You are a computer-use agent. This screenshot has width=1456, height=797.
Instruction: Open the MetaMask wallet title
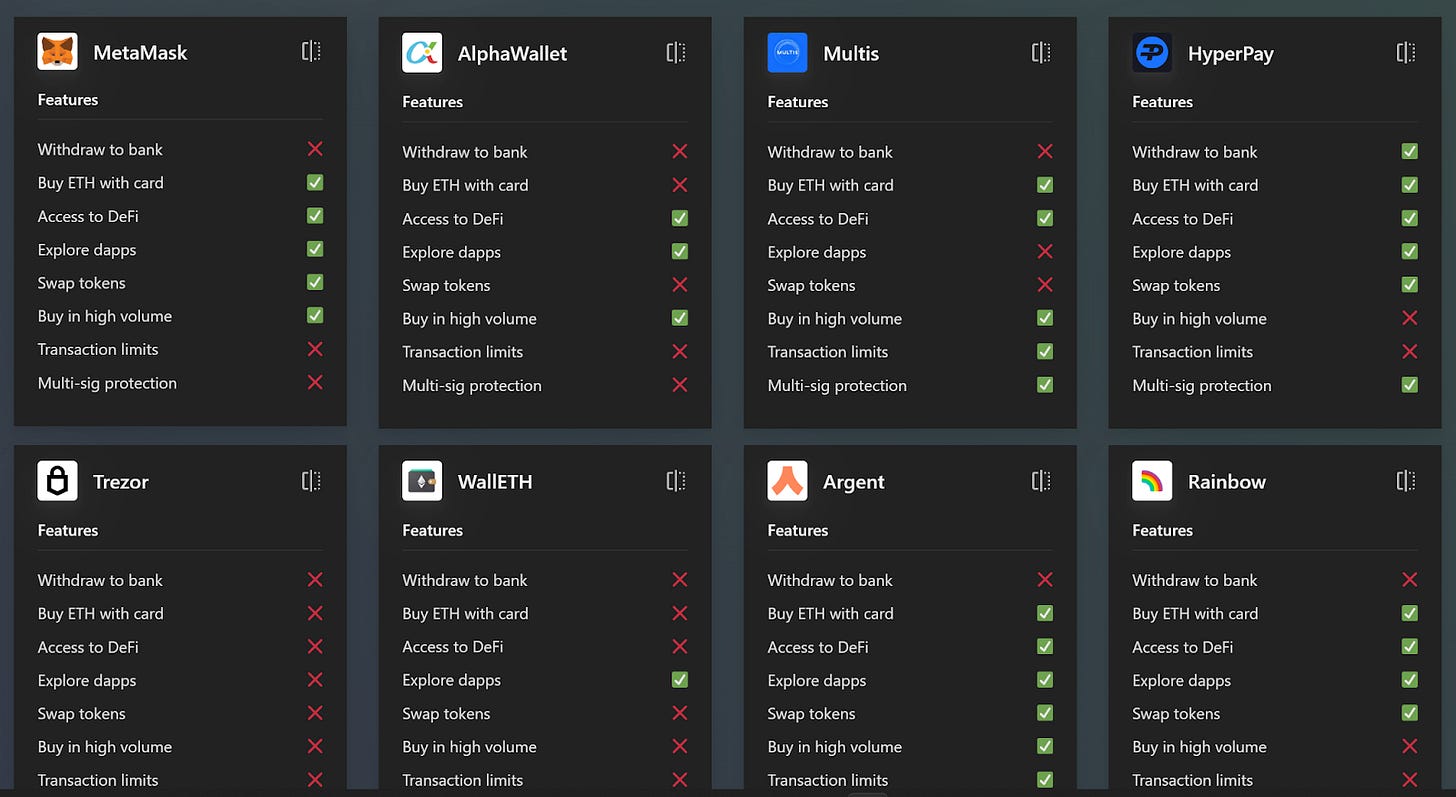(140, 52)
